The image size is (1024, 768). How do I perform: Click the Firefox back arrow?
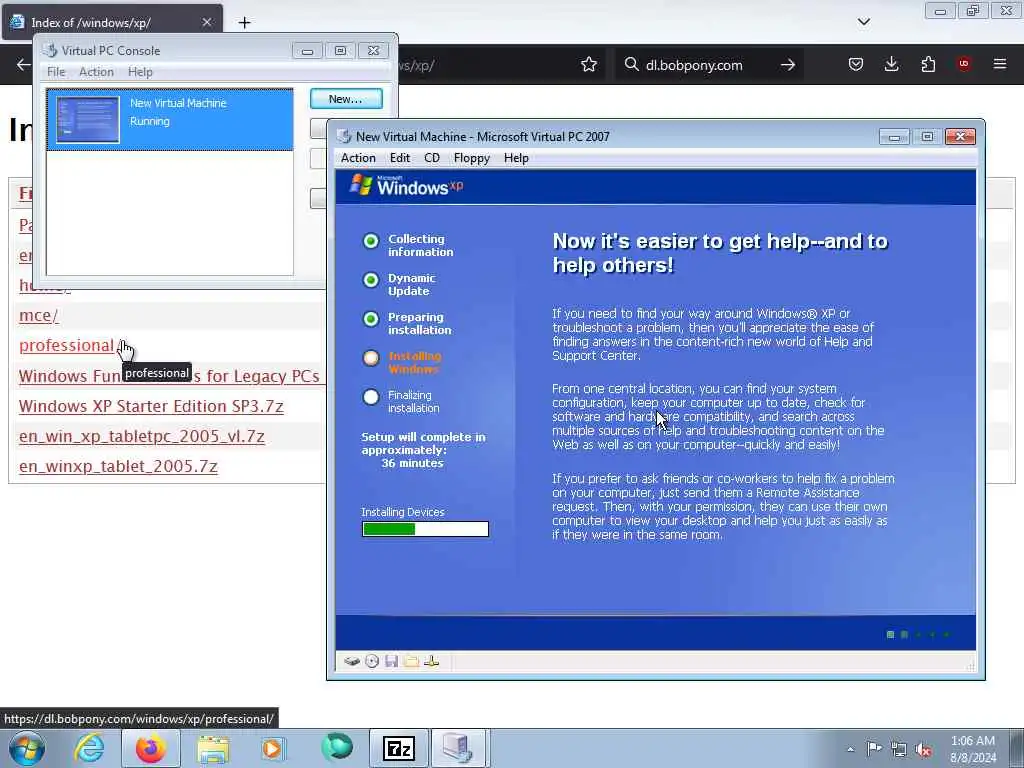24,64
